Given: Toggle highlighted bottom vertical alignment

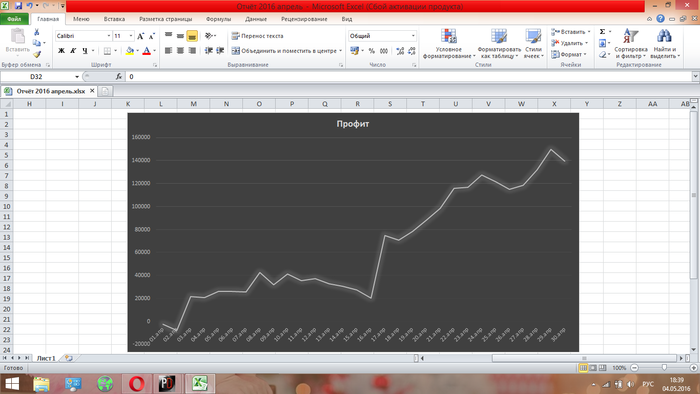Looking at the screenshot, I should pos(192,36).
